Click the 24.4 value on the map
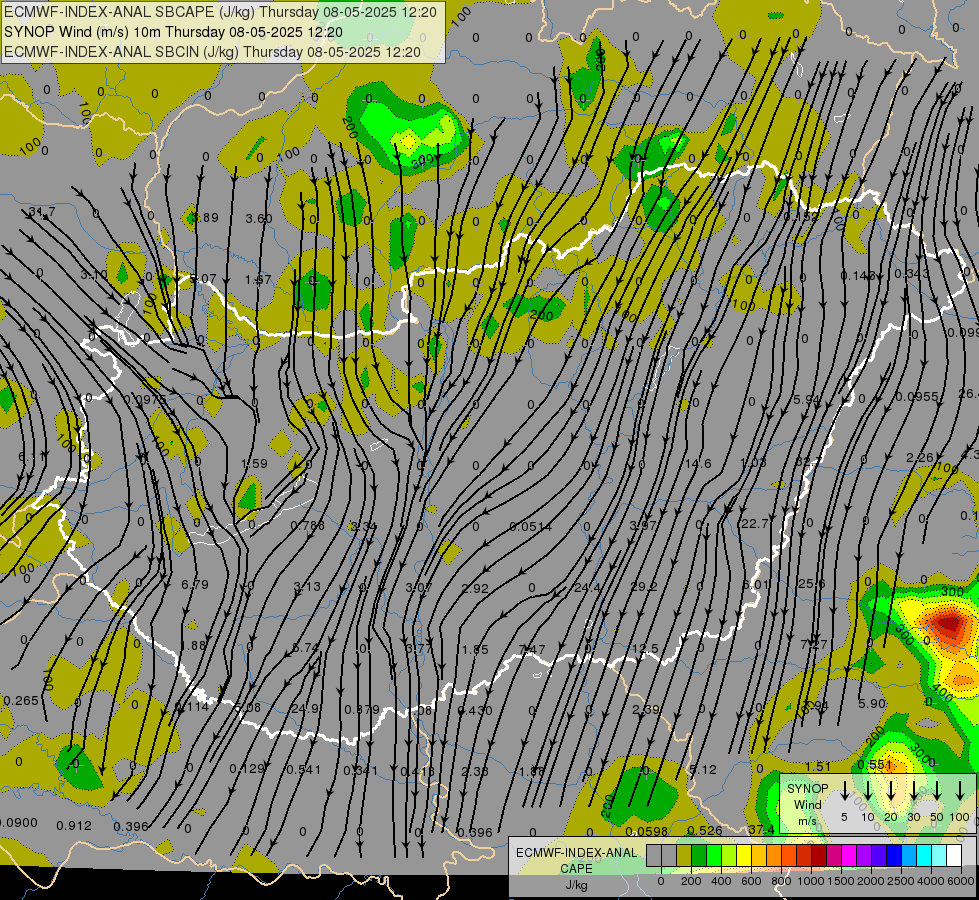This screenshot has height=900, width=979. coord(587,588)
